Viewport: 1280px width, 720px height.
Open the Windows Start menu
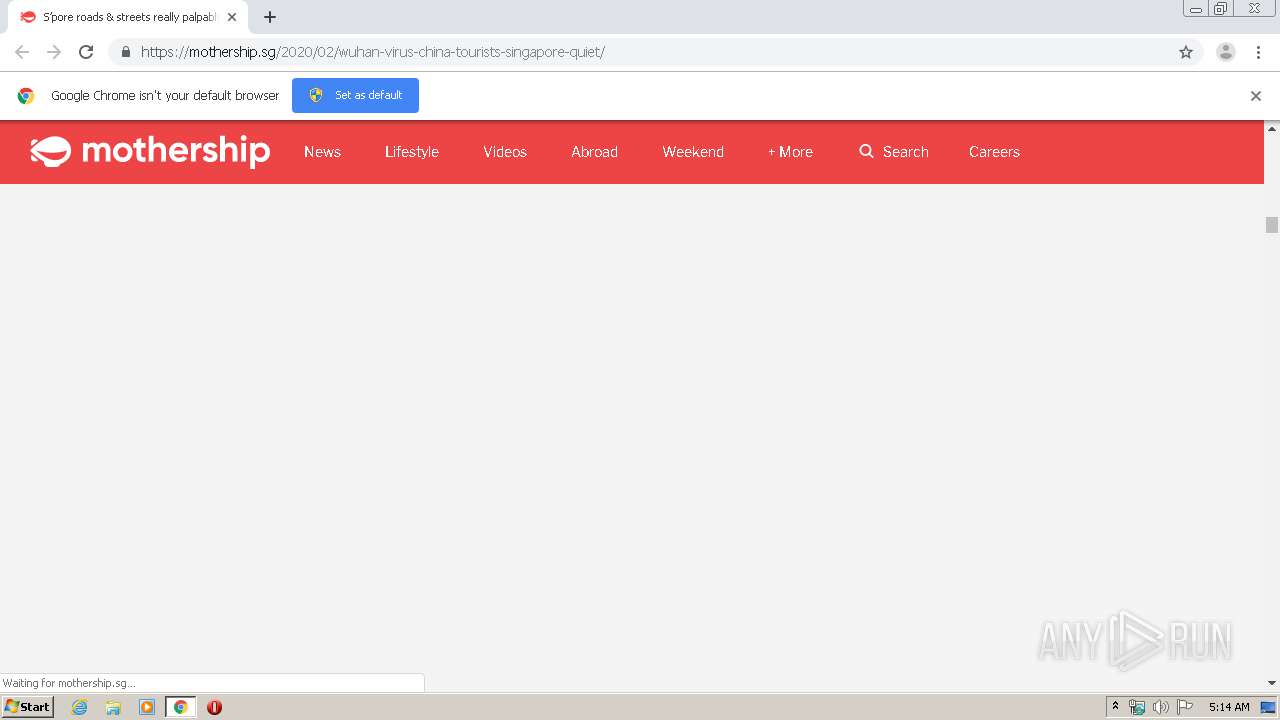(x=28, y=707)
